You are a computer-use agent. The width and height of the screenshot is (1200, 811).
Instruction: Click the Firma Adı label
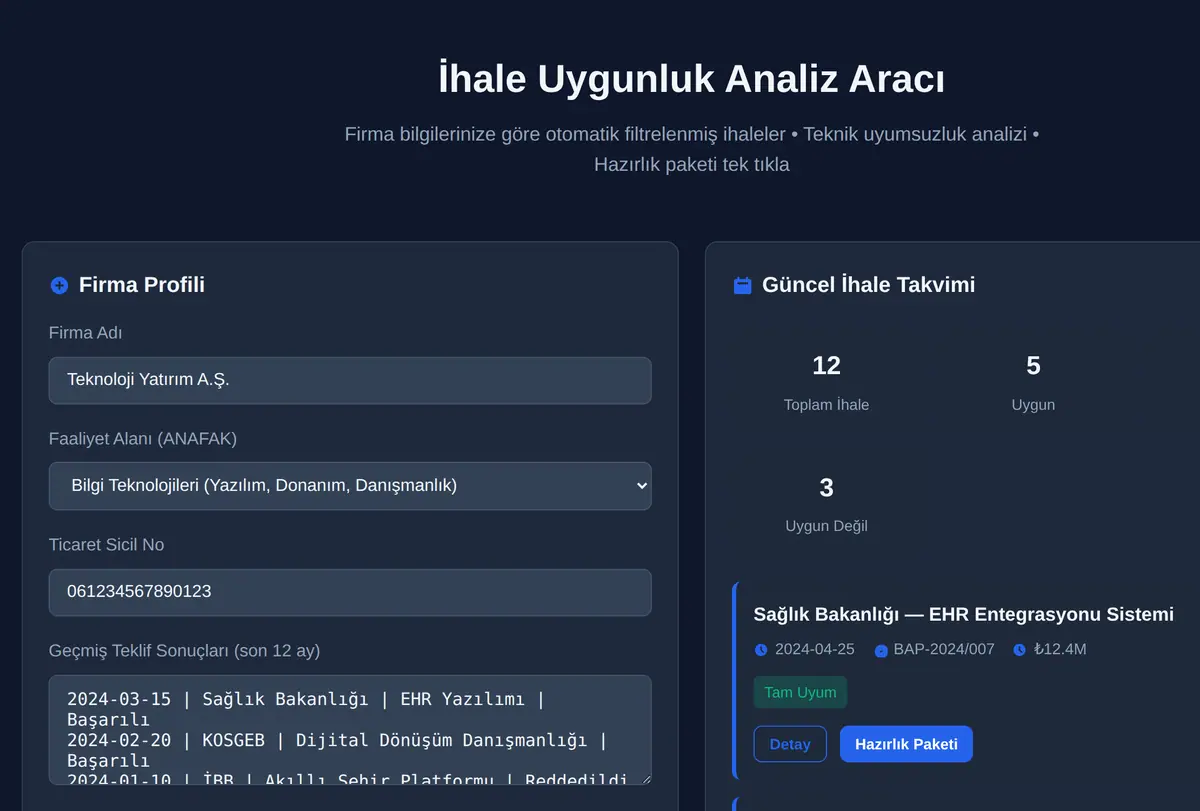pos(85,333)
